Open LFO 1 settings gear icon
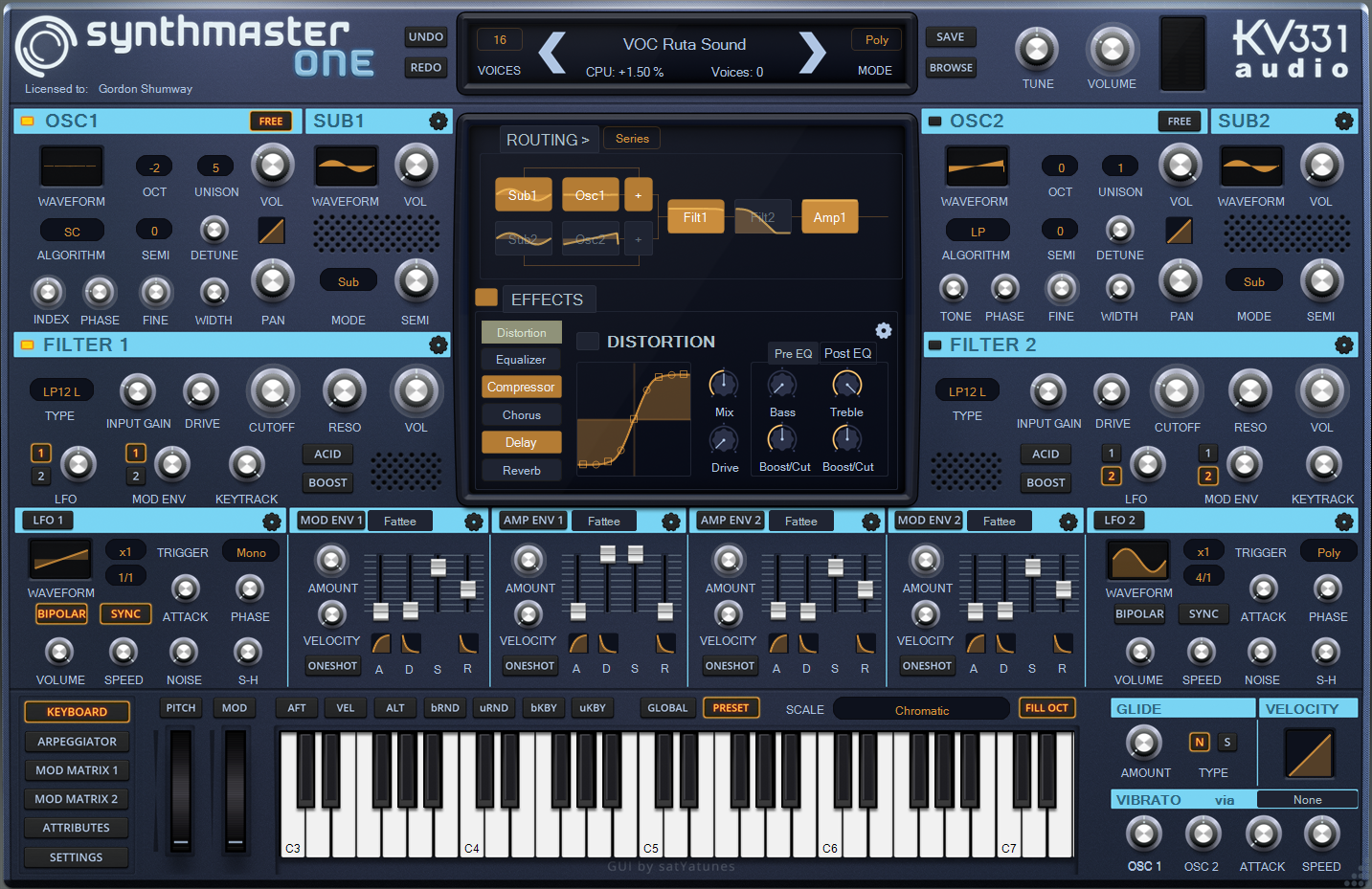The image size is (1372, 889). (272, 522)
